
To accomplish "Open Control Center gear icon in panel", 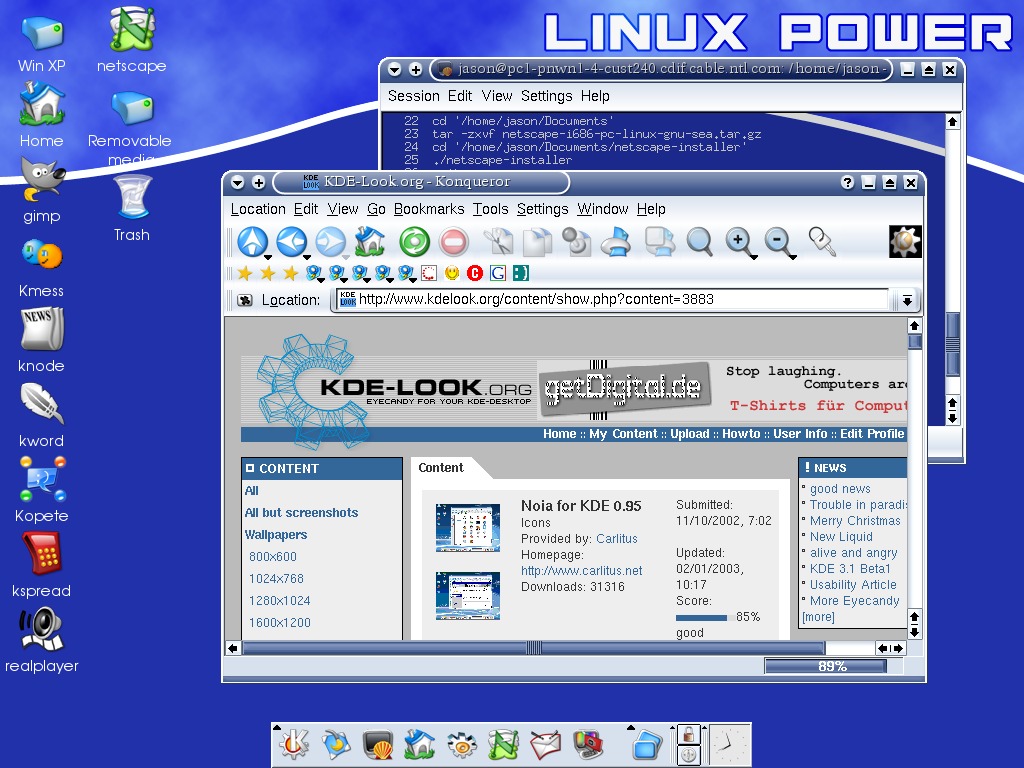I will click(x=462, y=744).
